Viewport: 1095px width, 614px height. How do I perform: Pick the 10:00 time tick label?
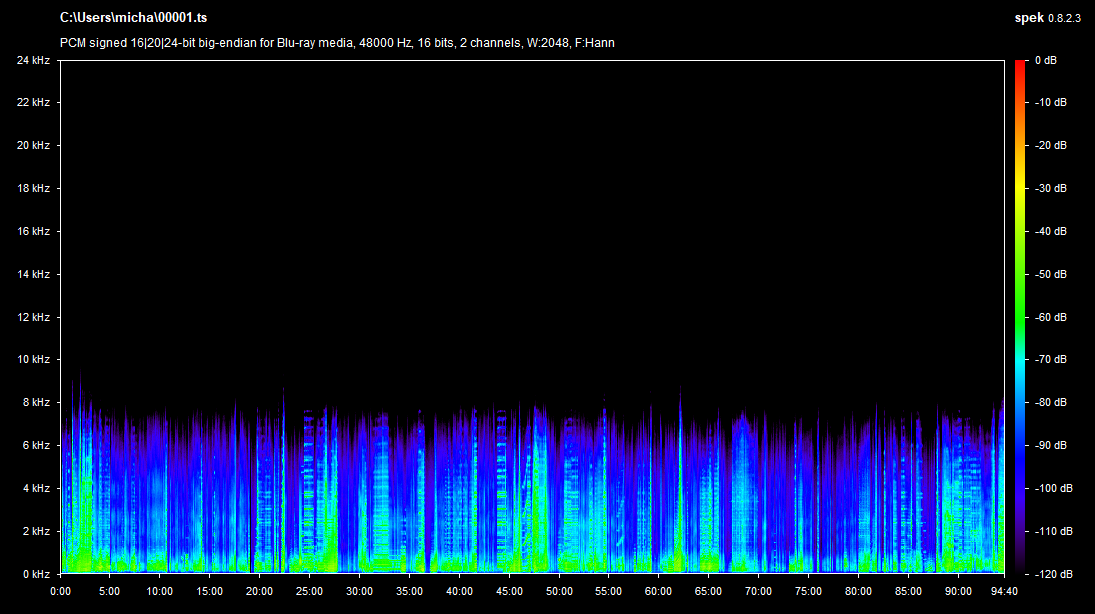tap(160, 590)
